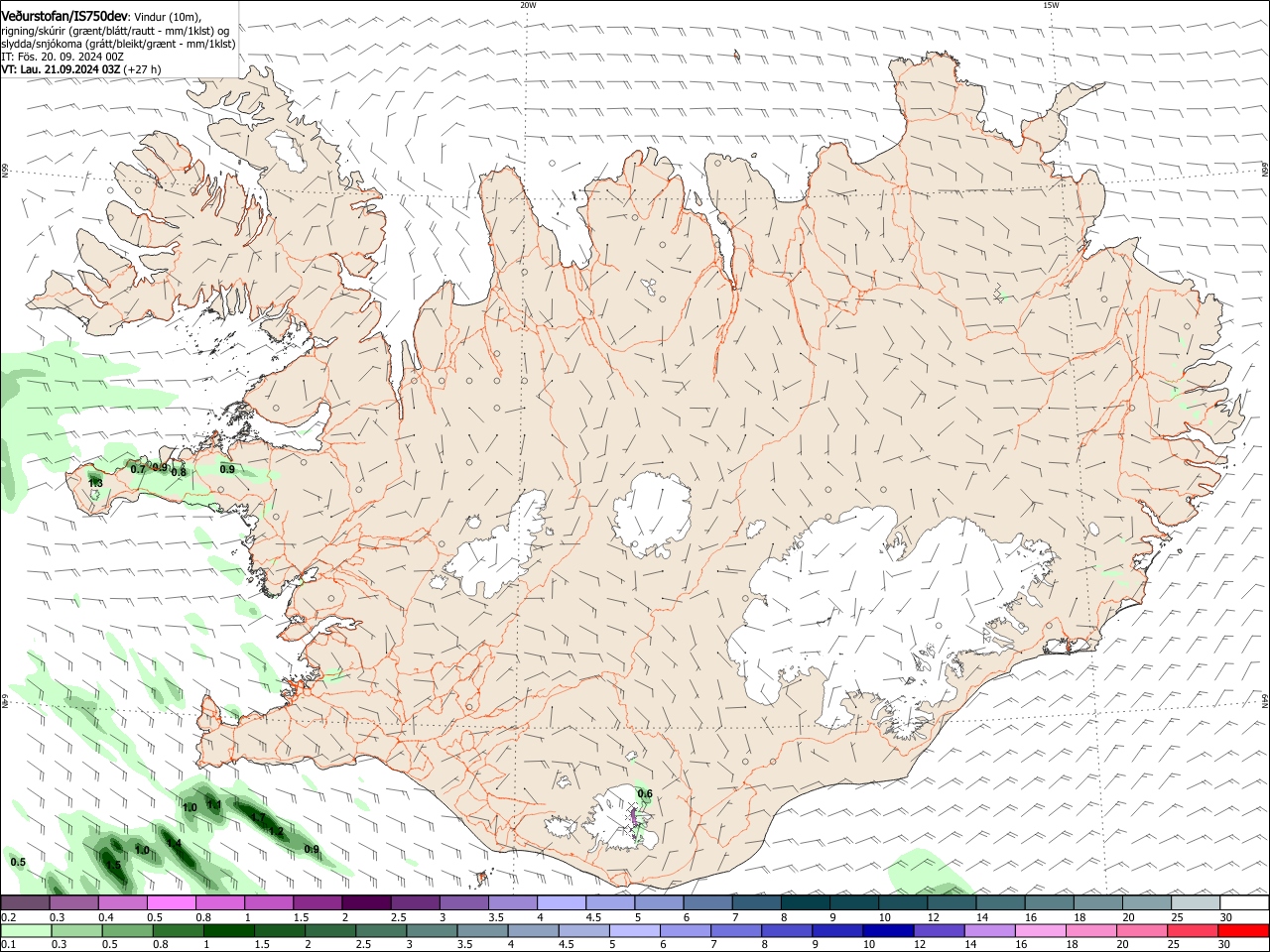
Task: Click the 1.4 precipitation value on the map
Action: (173, 844)
